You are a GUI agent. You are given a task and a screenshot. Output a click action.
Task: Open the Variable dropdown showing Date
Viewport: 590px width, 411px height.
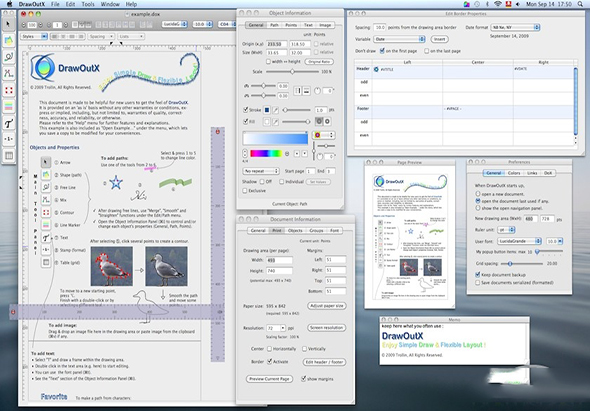[x=400, y=39]
